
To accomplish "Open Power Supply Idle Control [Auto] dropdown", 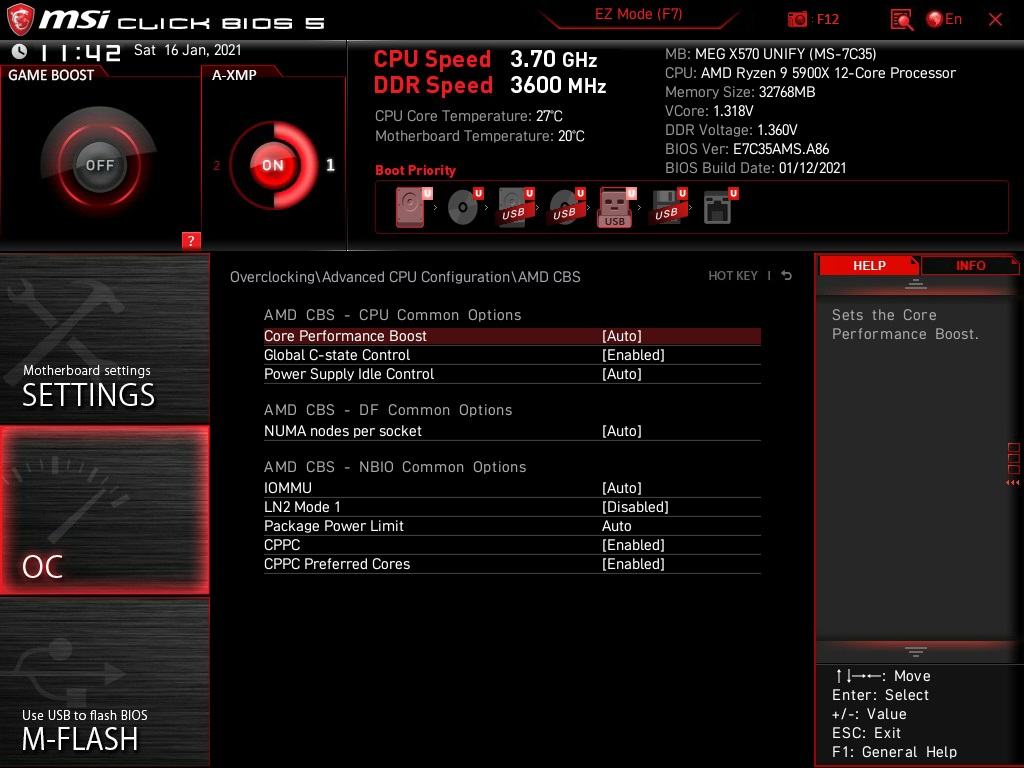I will tap(622, 374).
